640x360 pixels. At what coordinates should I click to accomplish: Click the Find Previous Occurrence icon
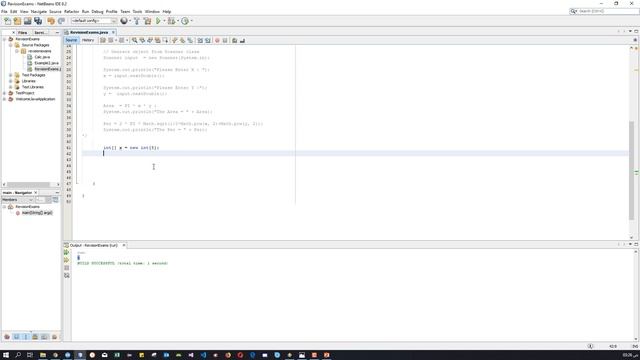(142, 40)
